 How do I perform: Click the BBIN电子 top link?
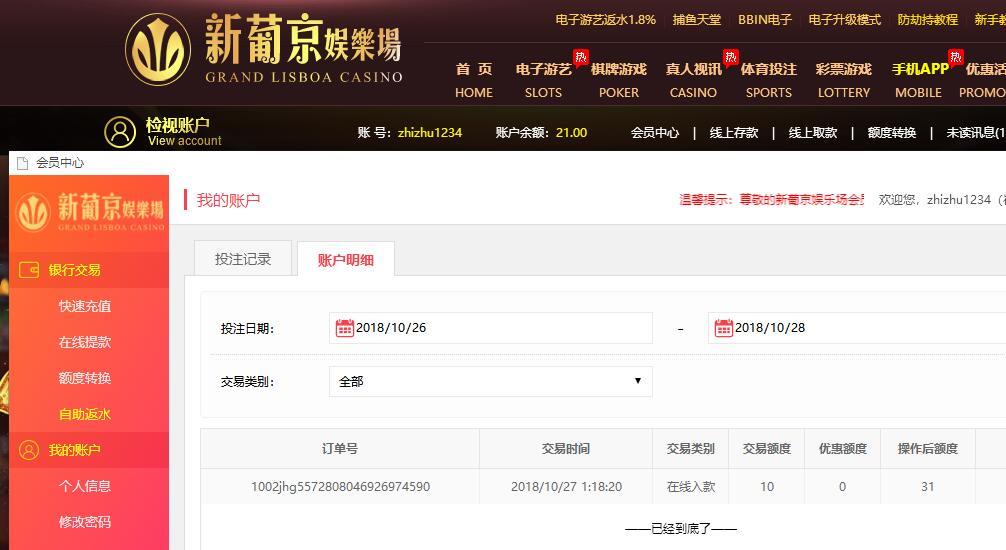coord(765,20)
